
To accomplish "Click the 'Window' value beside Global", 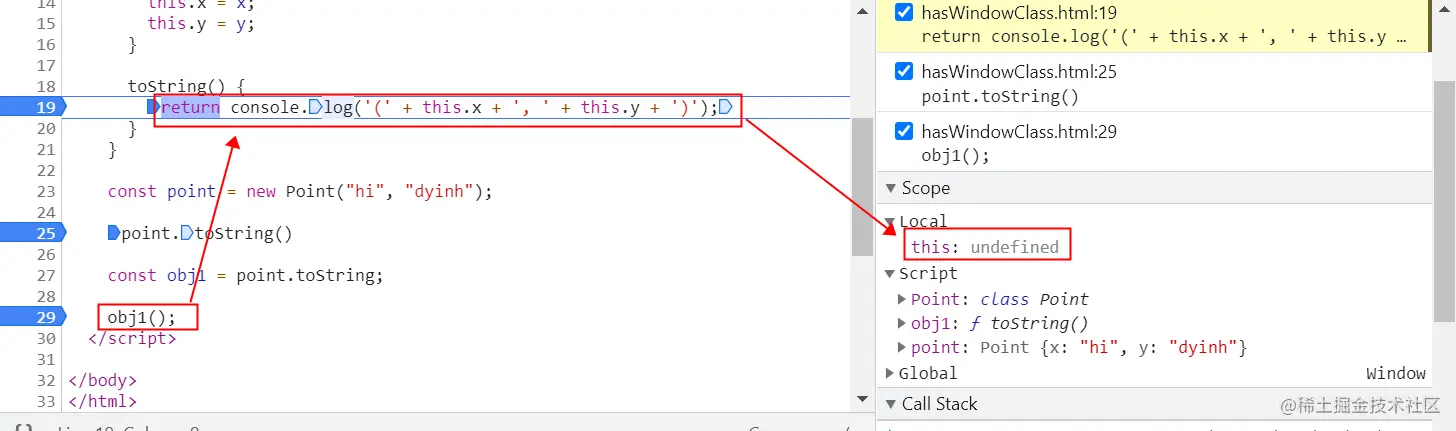I will point(1395,374).
